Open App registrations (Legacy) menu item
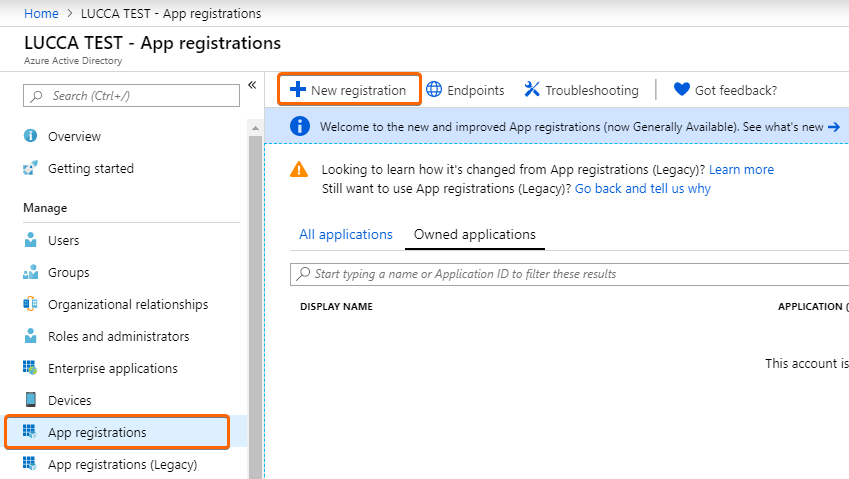This screenshot has width=849, height=479. 122,464
